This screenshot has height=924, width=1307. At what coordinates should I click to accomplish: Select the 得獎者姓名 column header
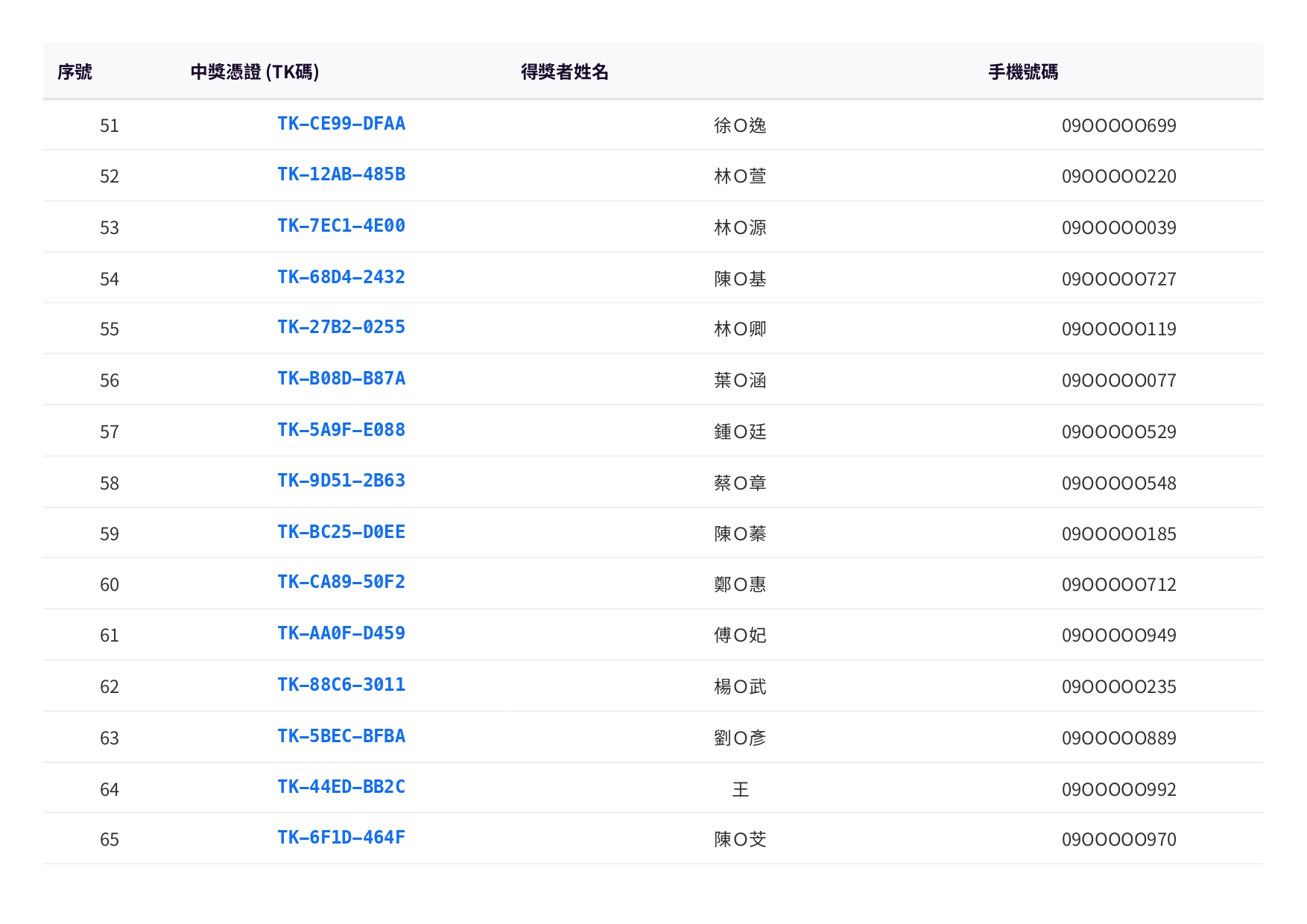click(x=564, y=72)
